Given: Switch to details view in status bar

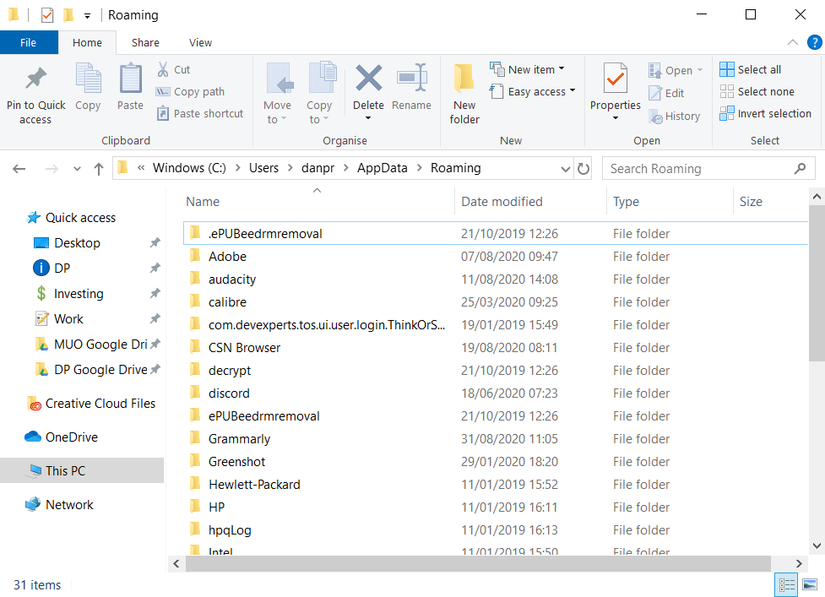Looking at the screenshot, I should [x=786, y=585].
